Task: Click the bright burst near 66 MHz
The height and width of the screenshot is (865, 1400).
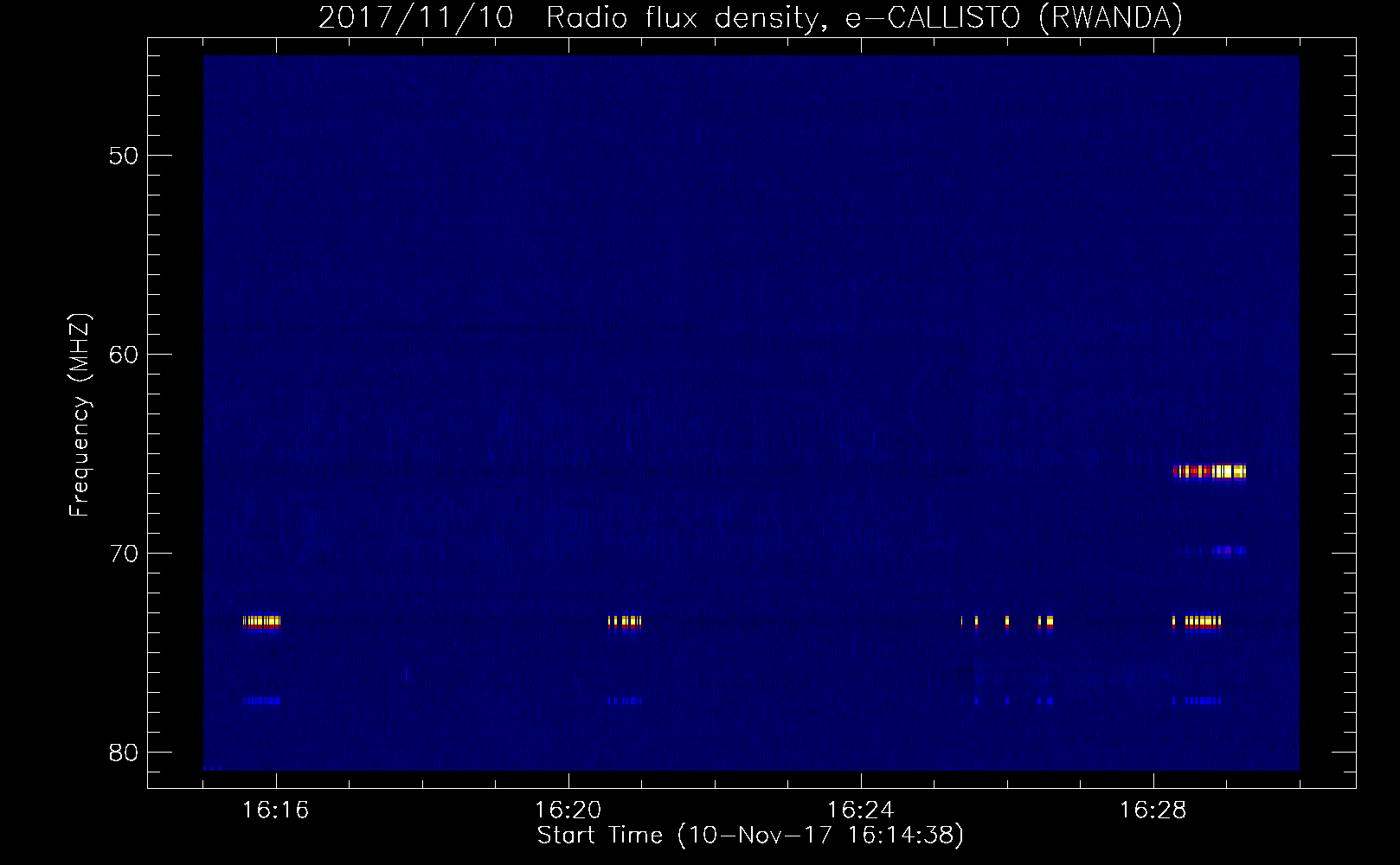Action: click(1209, 471)
